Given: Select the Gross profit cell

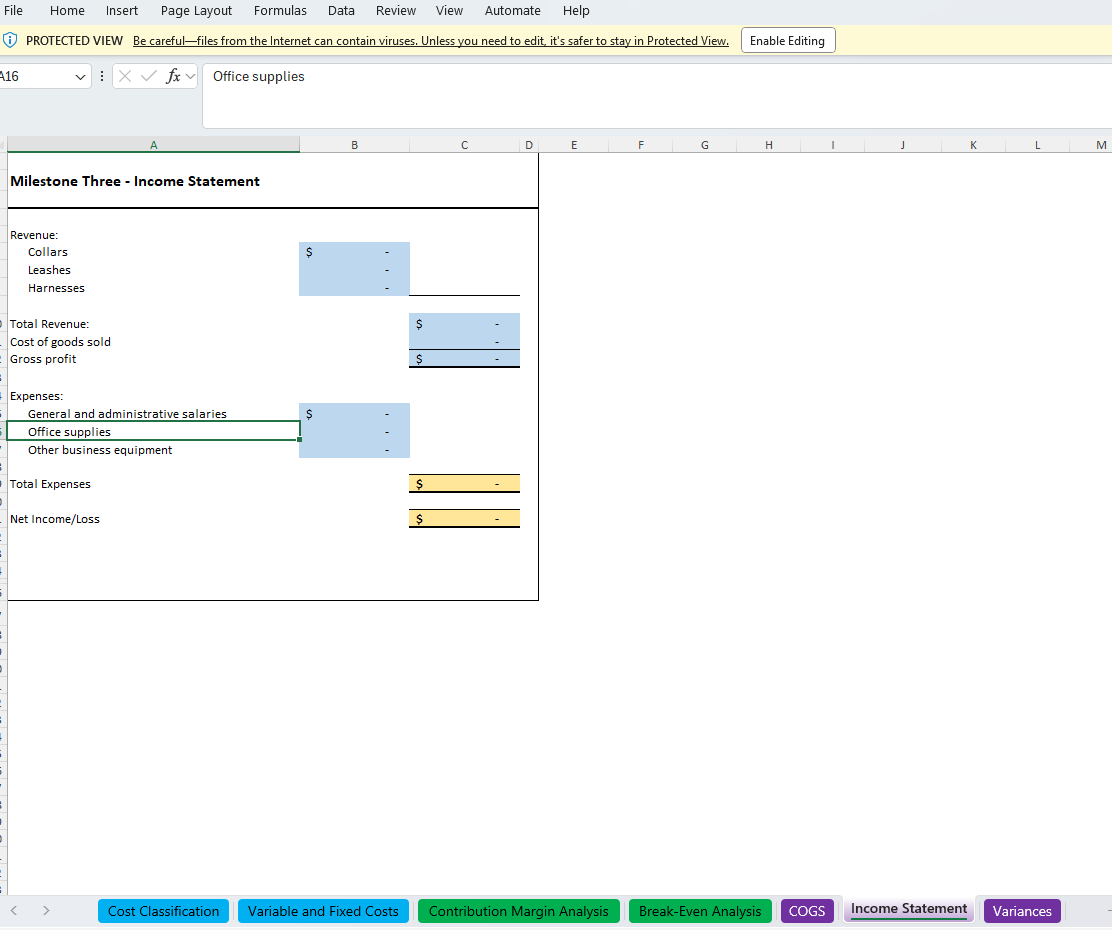Looking at the screenshot, I should (153, 359).
